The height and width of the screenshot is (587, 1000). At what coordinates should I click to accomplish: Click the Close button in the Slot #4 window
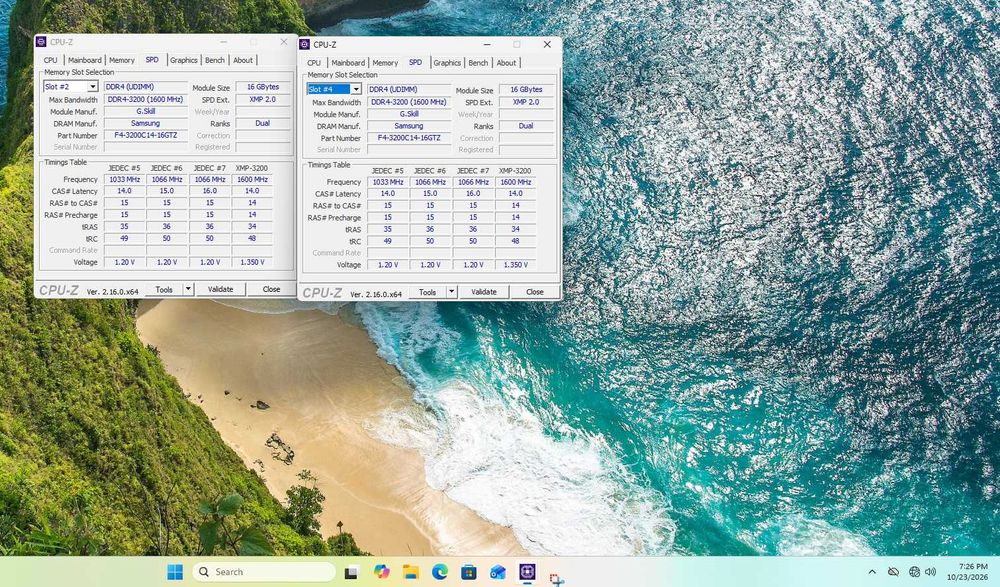(x=535, y=292)
